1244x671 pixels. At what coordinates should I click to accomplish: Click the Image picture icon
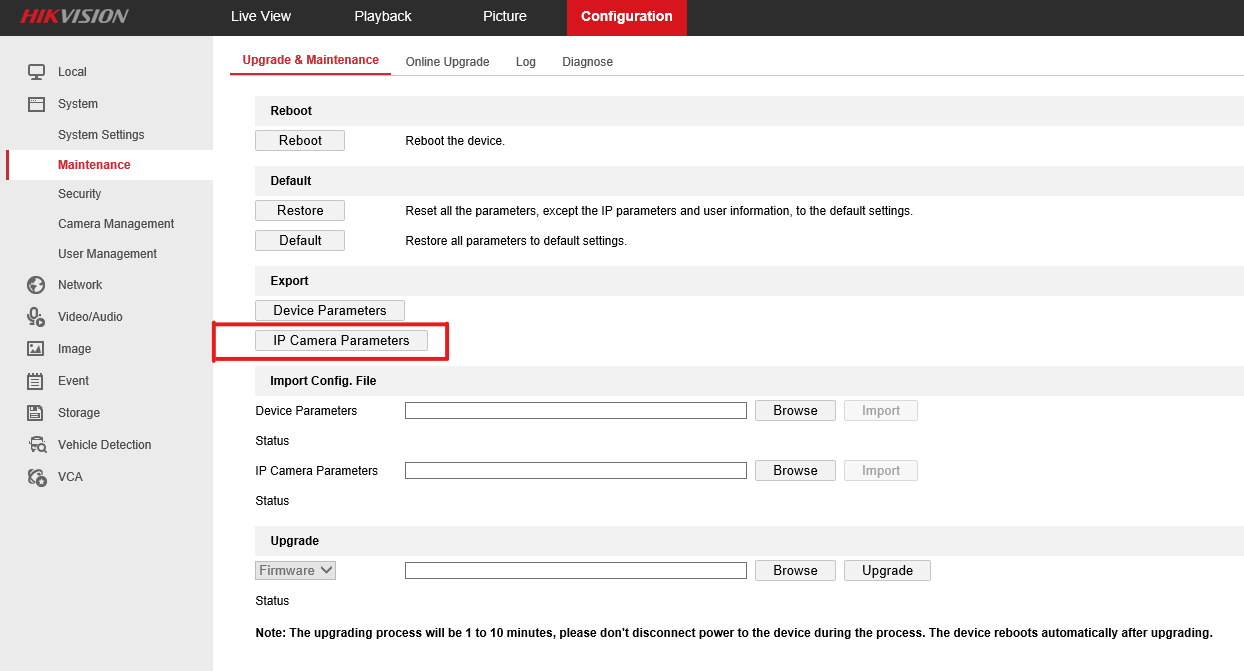[36, 349]
